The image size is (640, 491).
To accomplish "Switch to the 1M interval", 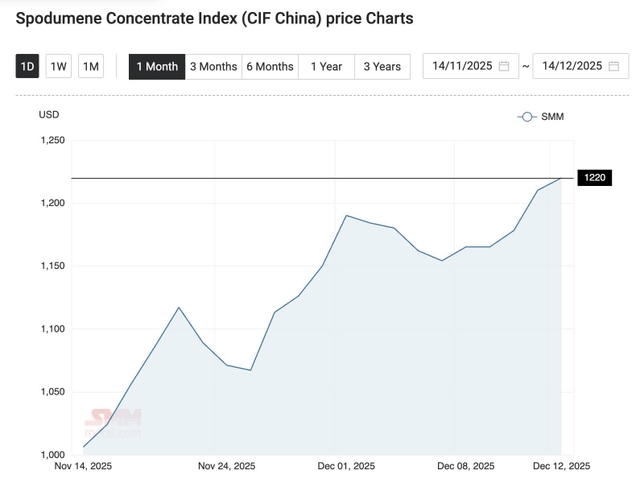I will point(91,66).
